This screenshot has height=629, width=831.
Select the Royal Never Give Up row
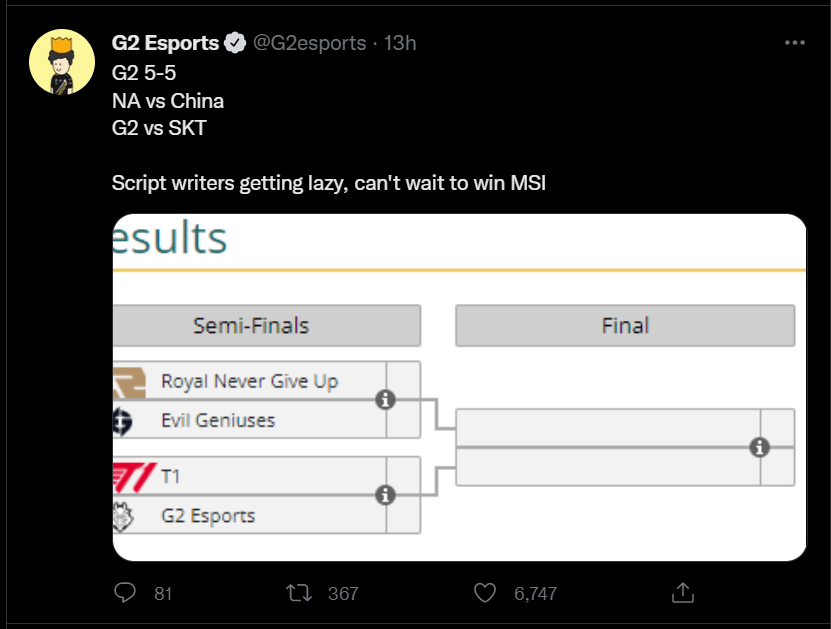coord(267,380)
